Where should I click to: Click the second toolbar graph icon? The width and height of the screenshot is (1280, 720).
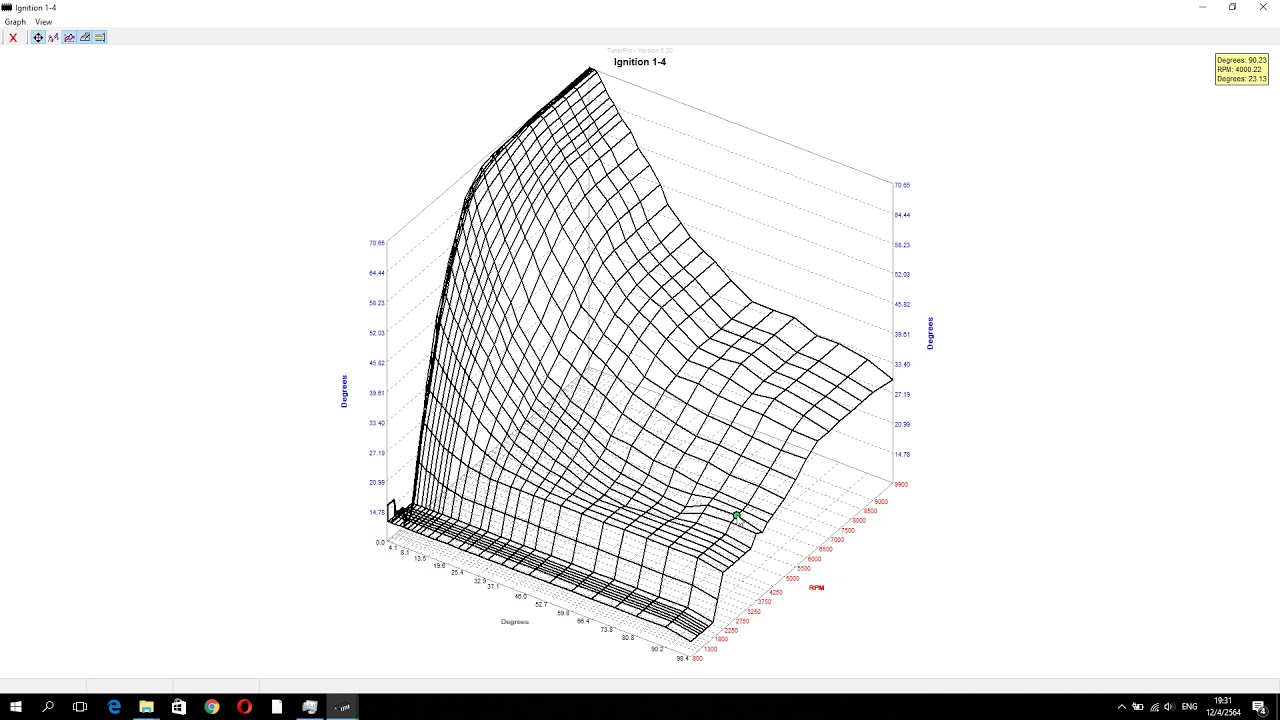tap(54, 38)
